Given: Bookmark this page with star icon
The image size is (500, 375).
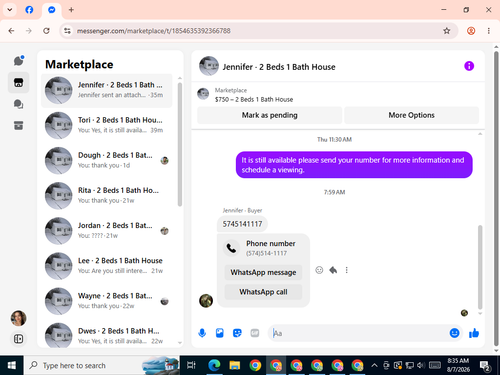Looking at the screenshot, I should click(x=447, y=31).
